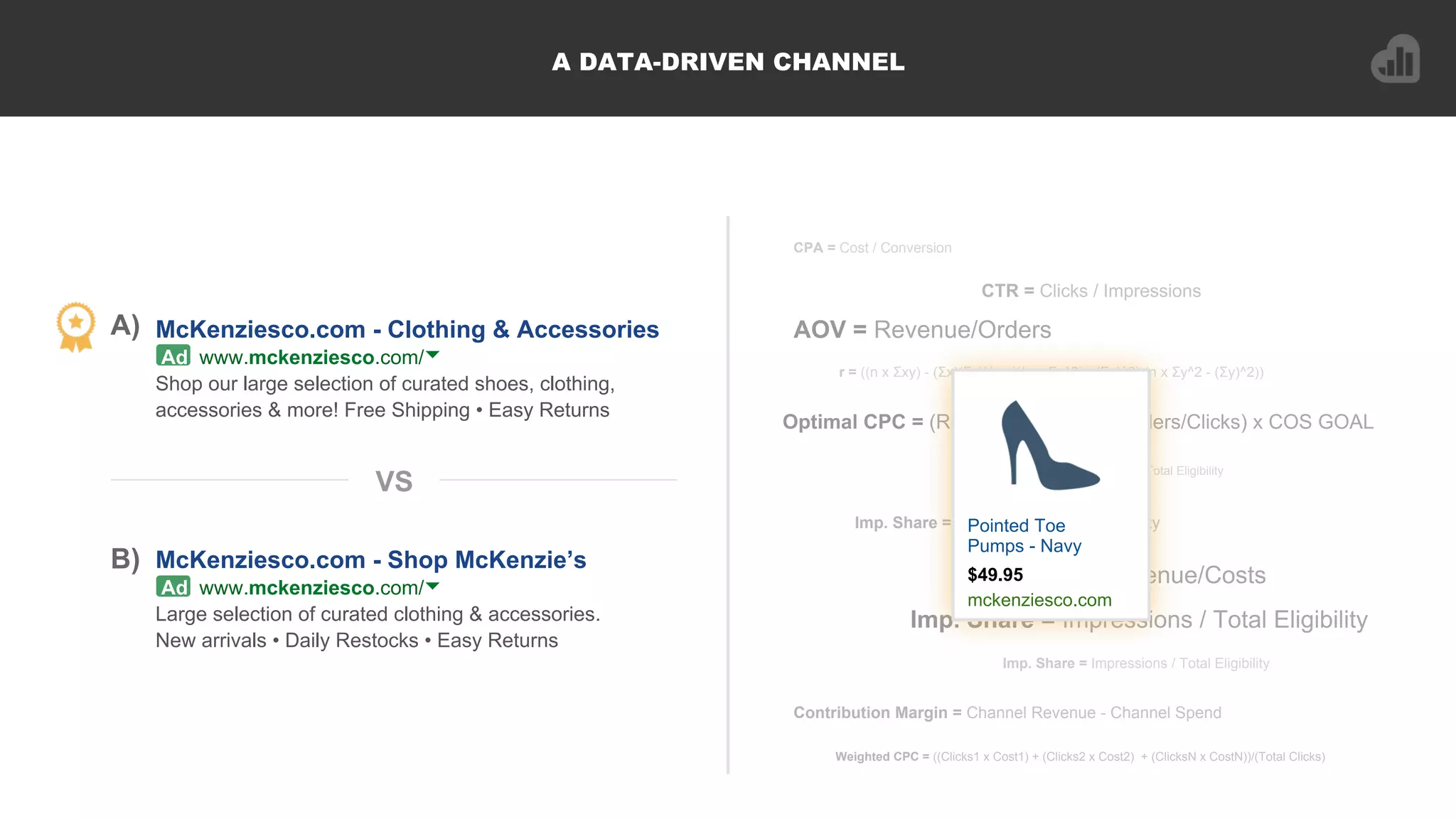This screenshot has height=819, width=1456.
Task: Click the Ad badge in ad B
Action: tap(173, 587)
